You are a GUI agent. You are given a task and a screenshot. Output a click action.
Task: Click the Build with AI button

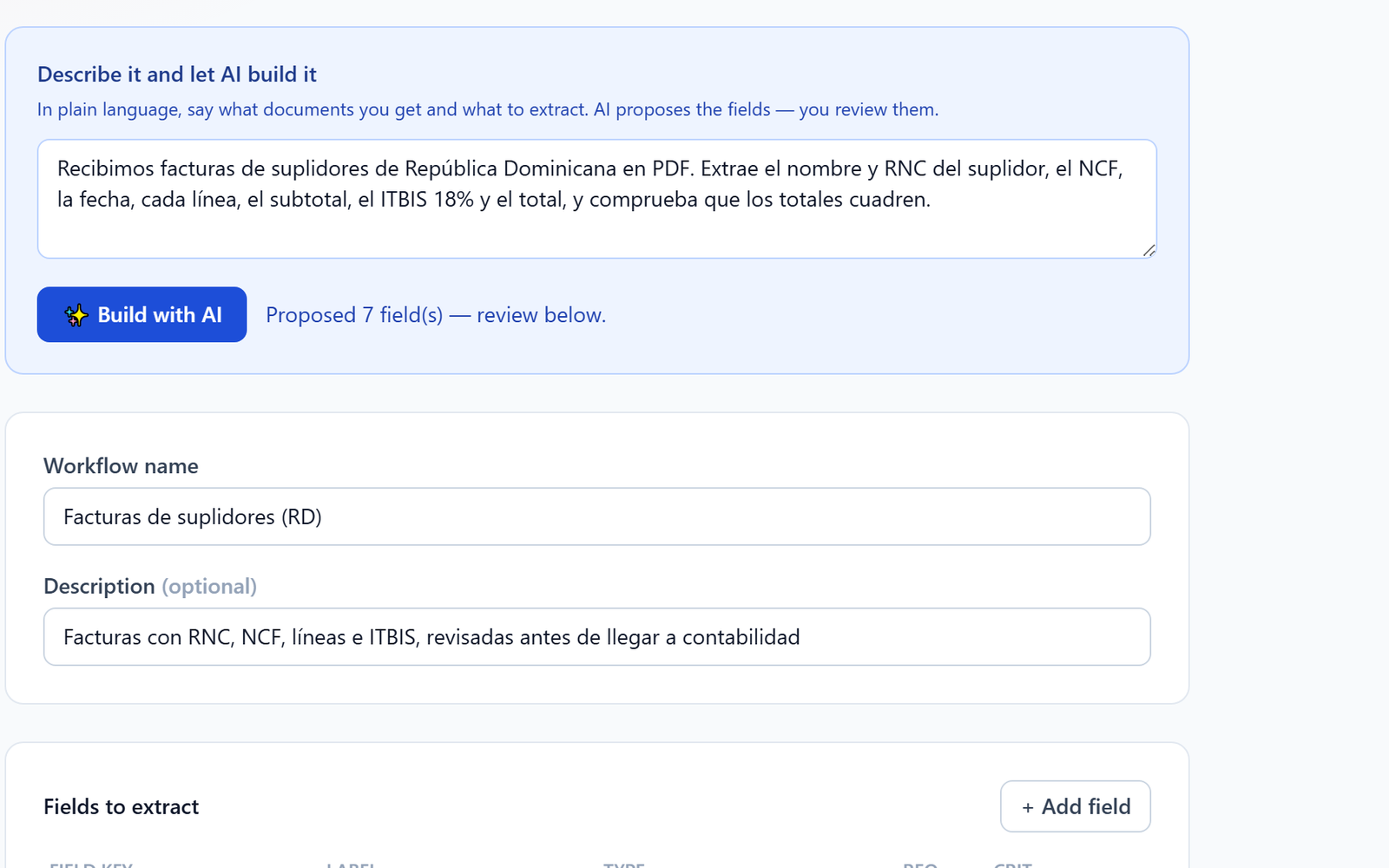point(142,314)
